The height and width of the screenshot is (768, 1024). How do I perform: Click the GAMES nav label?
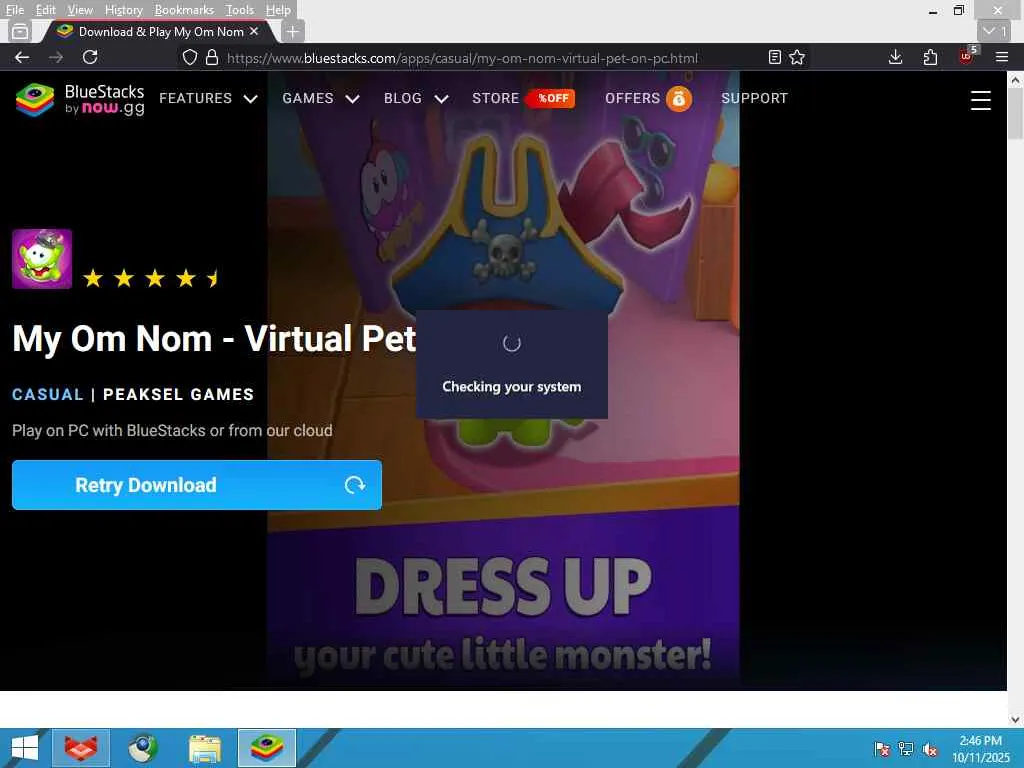(x=308, y=98)
